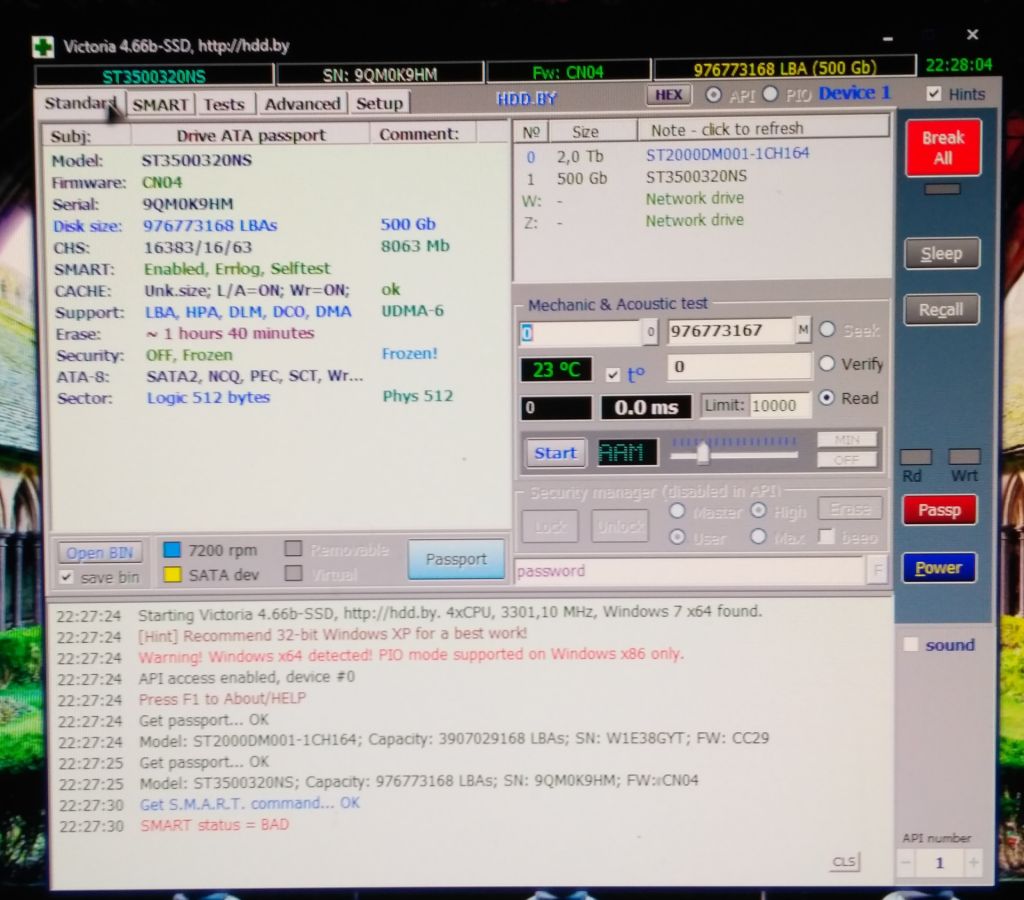Click the end LBA field 976773167

730,330
